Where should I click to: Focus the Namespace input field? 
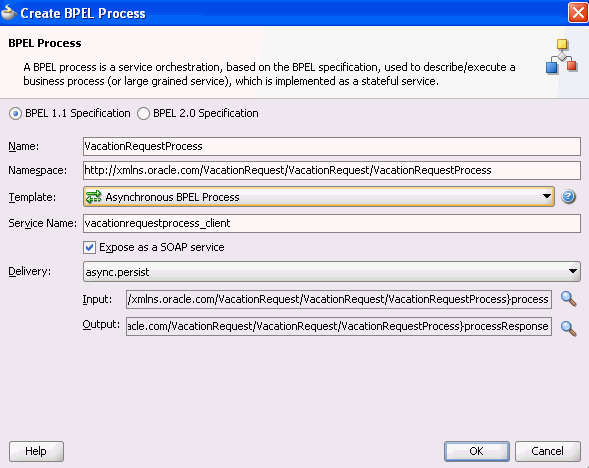point(332,170)
